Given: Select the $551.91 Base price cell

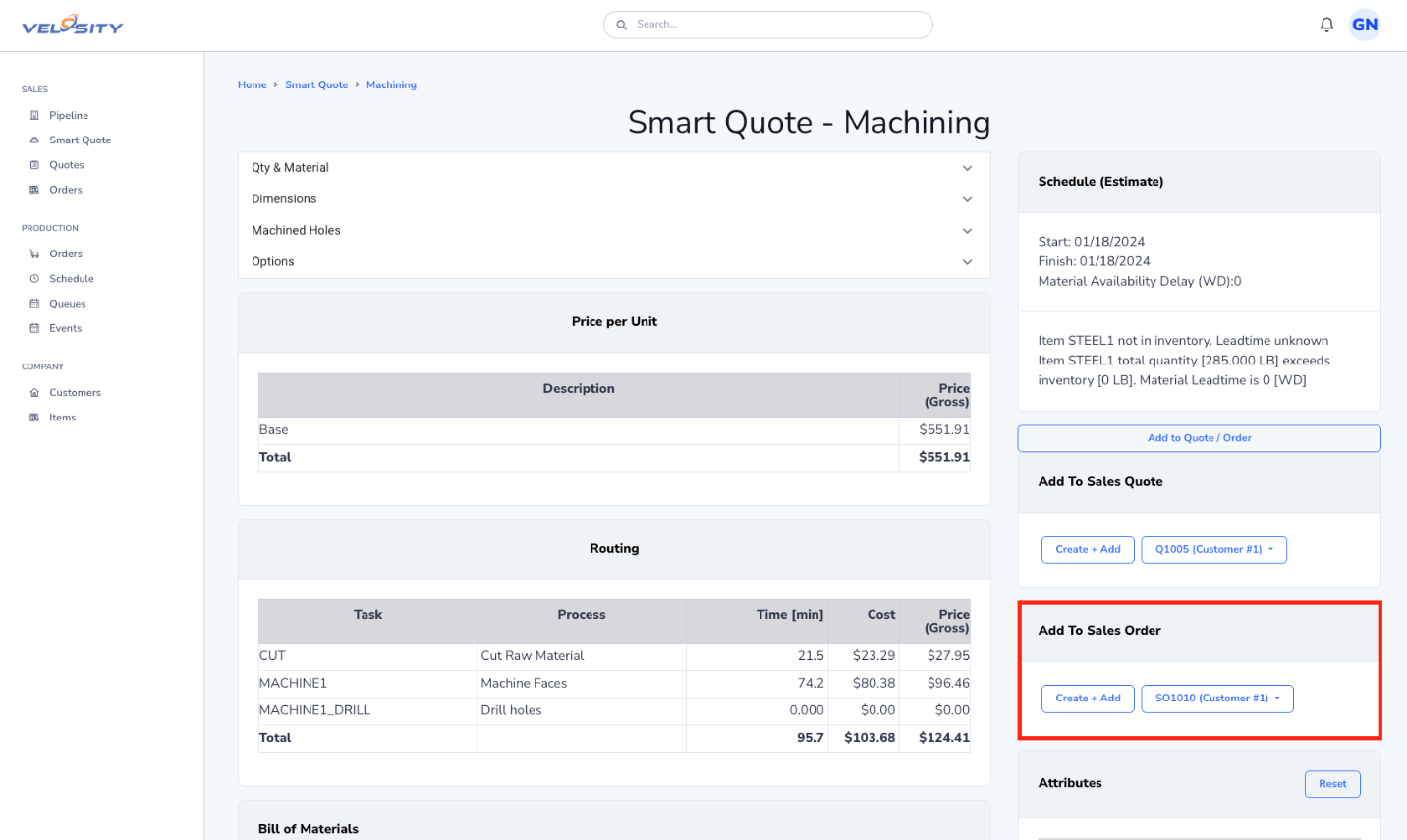Looking at the screenshot, I should click(x=934, y=430).
